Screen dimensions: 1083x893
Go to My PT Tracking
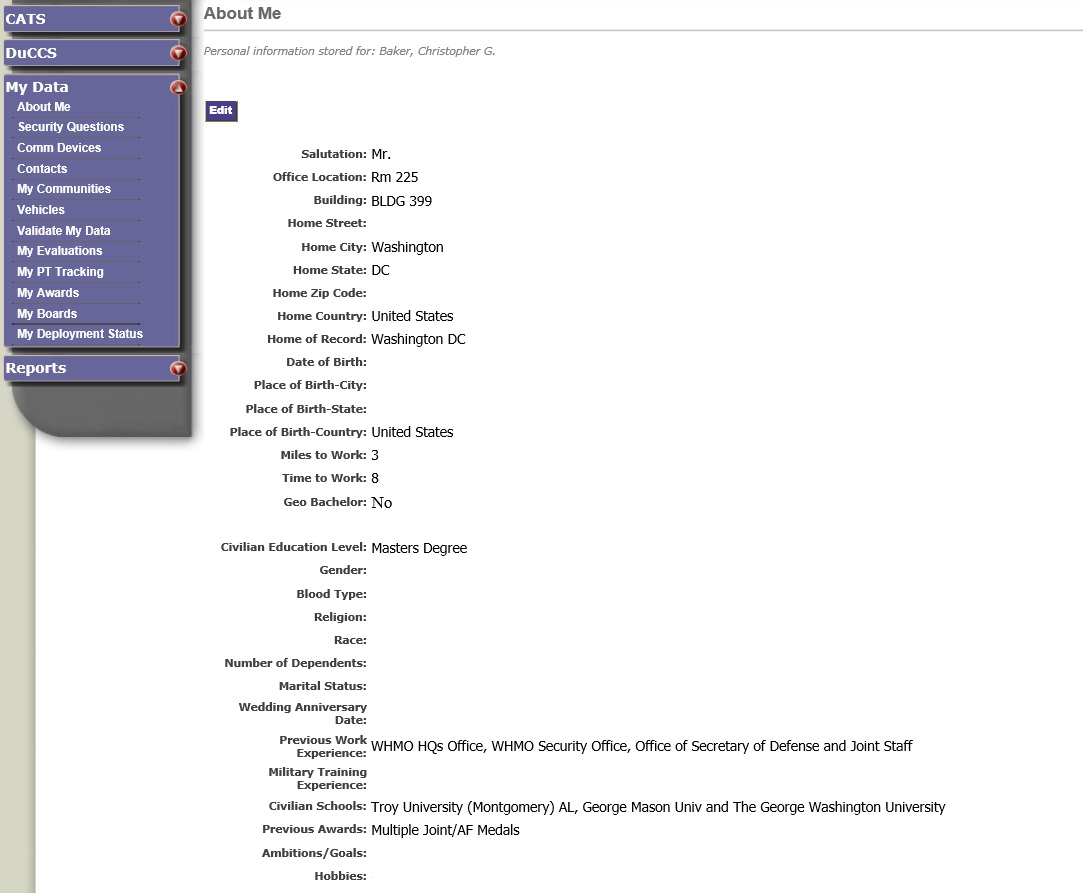(x=60, y=272)
